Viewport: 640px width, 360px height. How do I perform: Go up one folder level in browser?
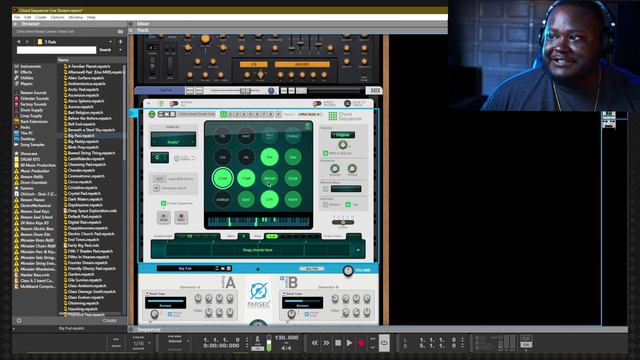(x=120, y=42)
